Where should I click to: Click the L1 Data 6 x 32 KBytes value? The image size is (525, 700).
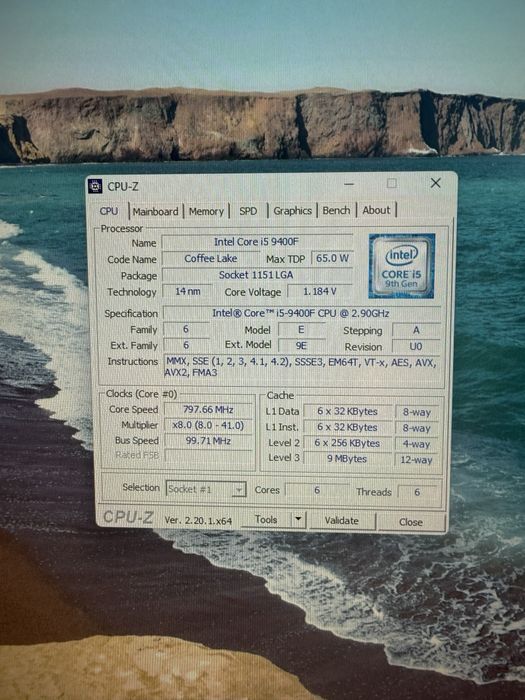click(x=347, y=411)
